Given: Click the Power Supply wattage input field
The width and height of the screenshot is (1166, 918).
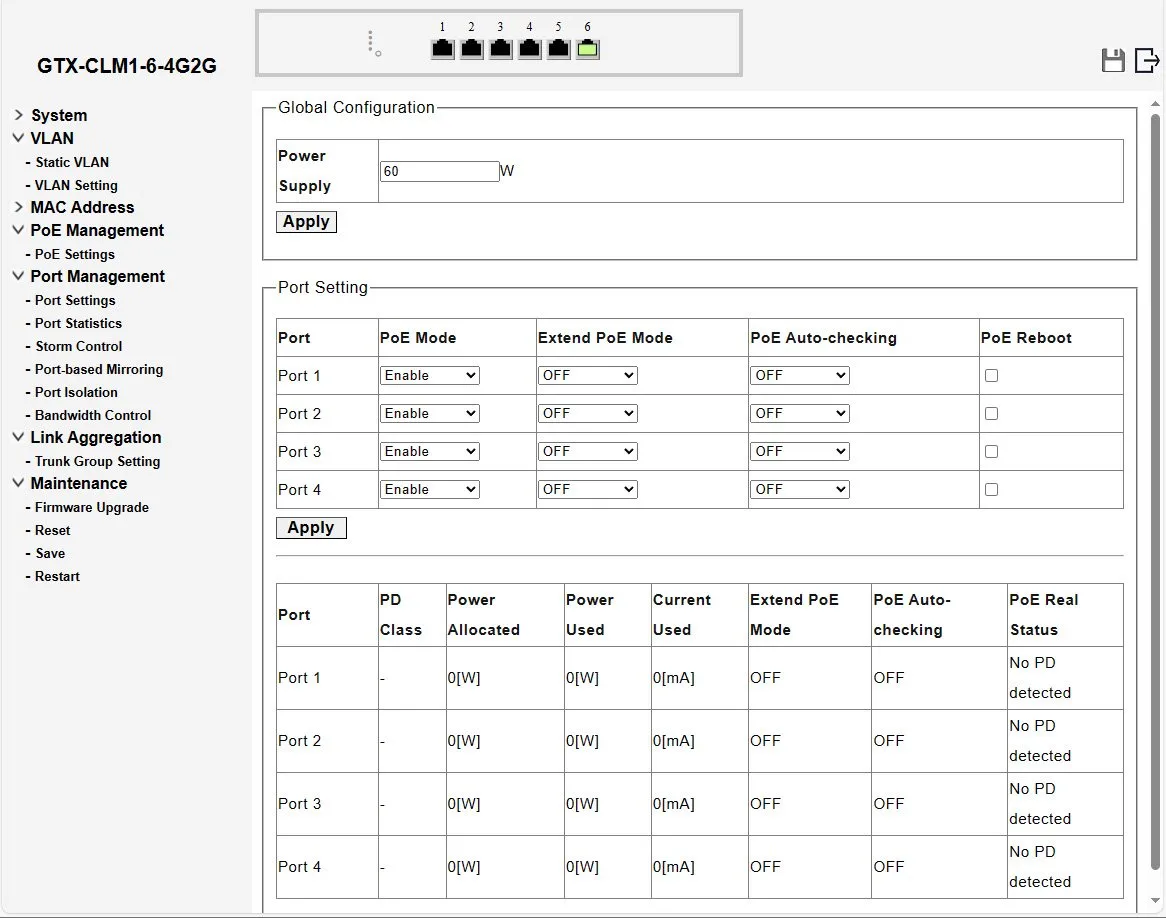Looking at the screenshot, I should [439, 172].
